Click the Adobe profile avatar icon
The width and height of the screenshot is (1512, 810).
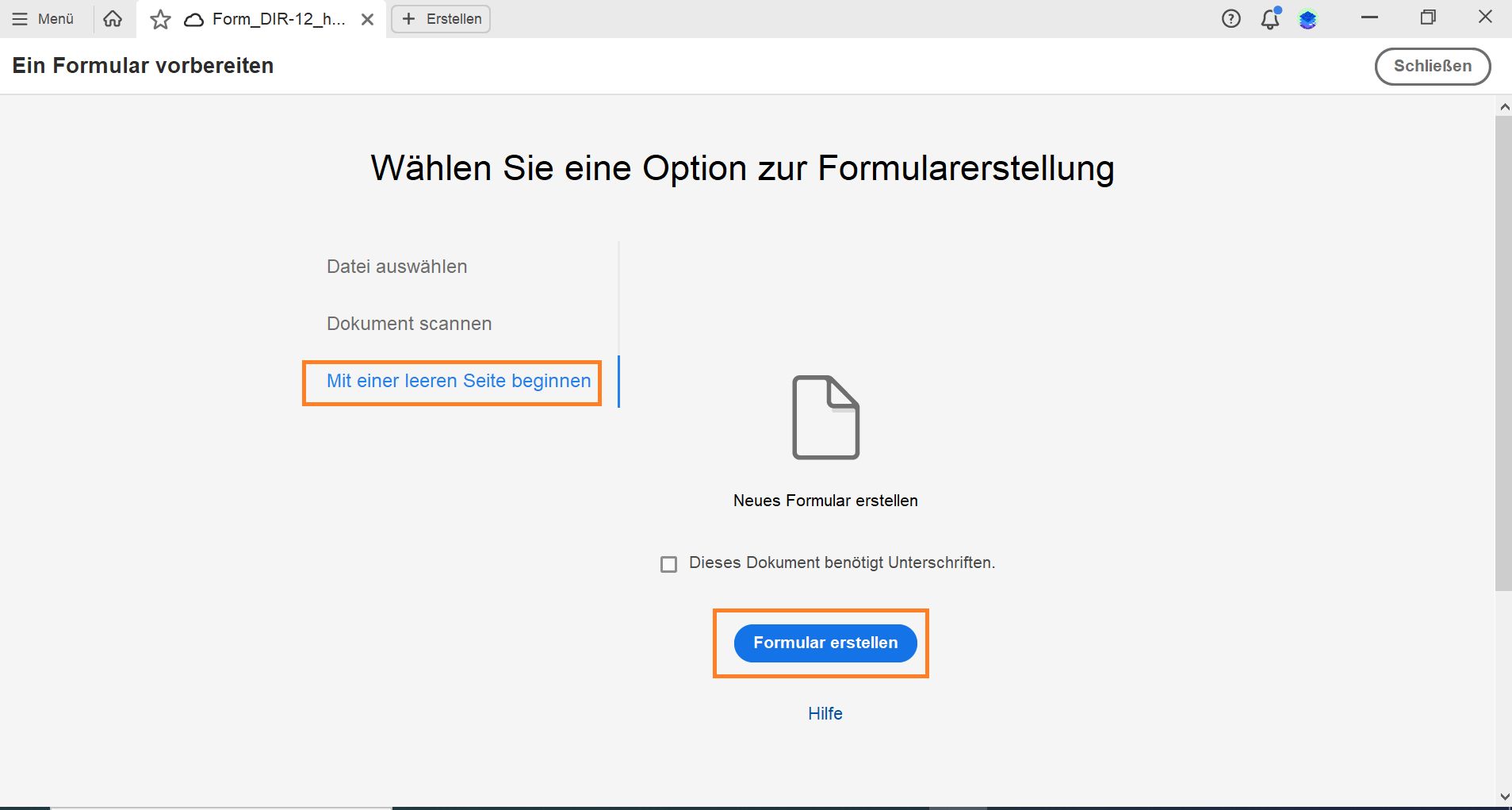1308,18
